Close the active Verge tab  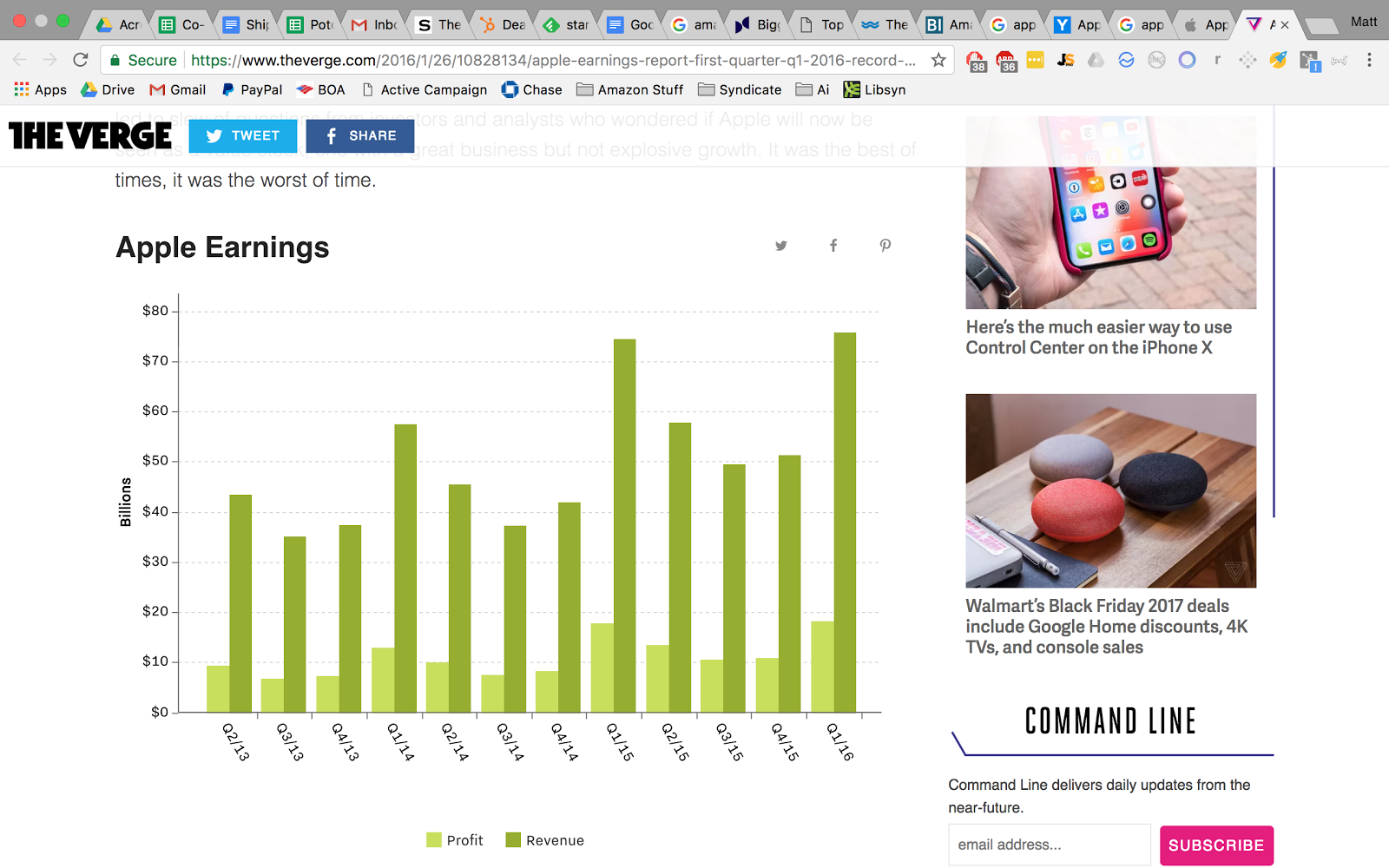pyautogui.click(x=1285, y=25)
